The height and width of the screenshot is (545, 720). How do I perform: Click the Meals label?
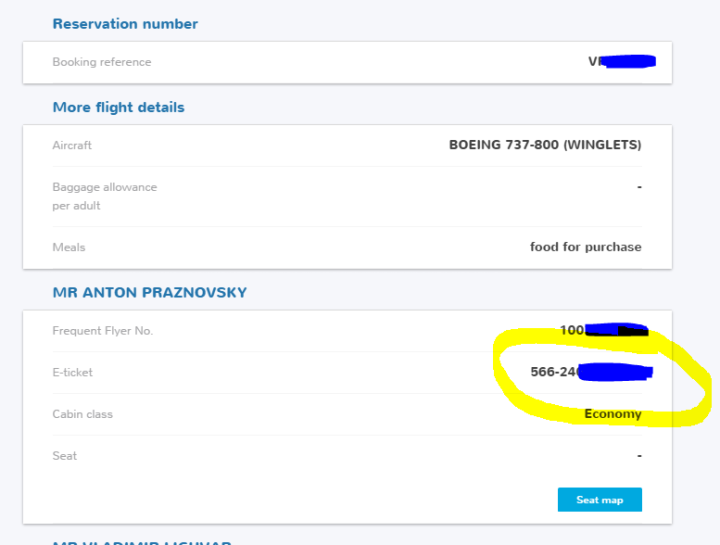[69, 247]
